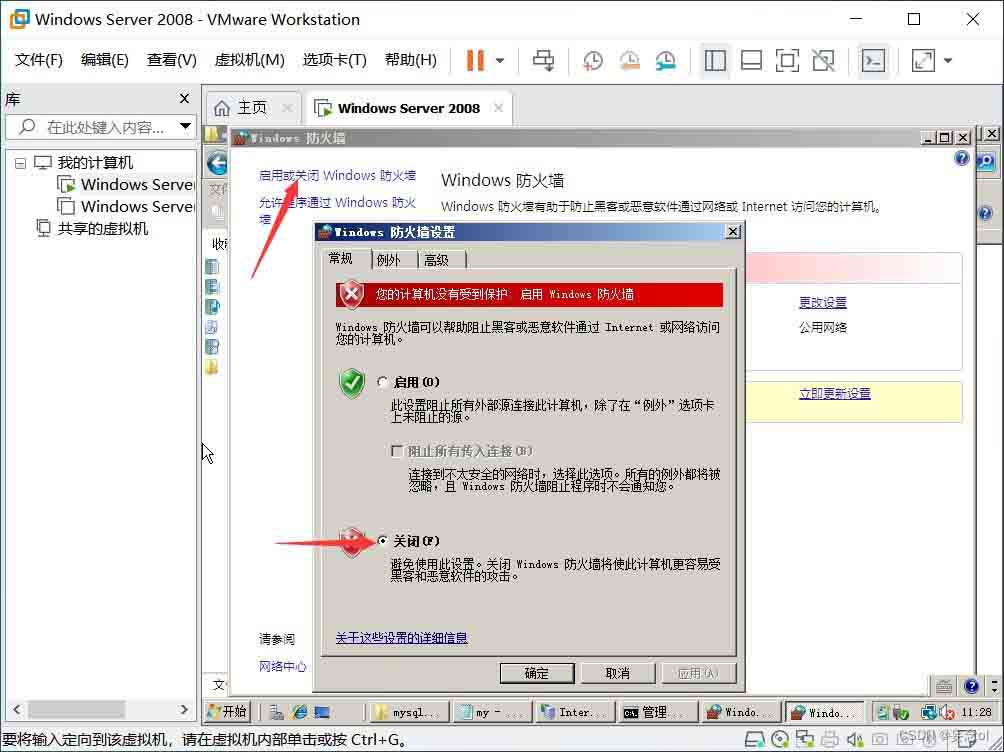The image size is (1004, 752).
Task: Open the 帮助(H) menu
Action: click(x=410, y=60)
